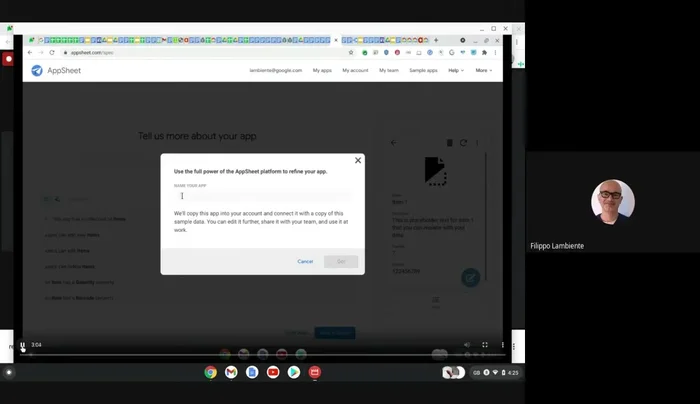Click the blue button below the dialog
This screenshot has width=700, height=404.
point(335,333)
